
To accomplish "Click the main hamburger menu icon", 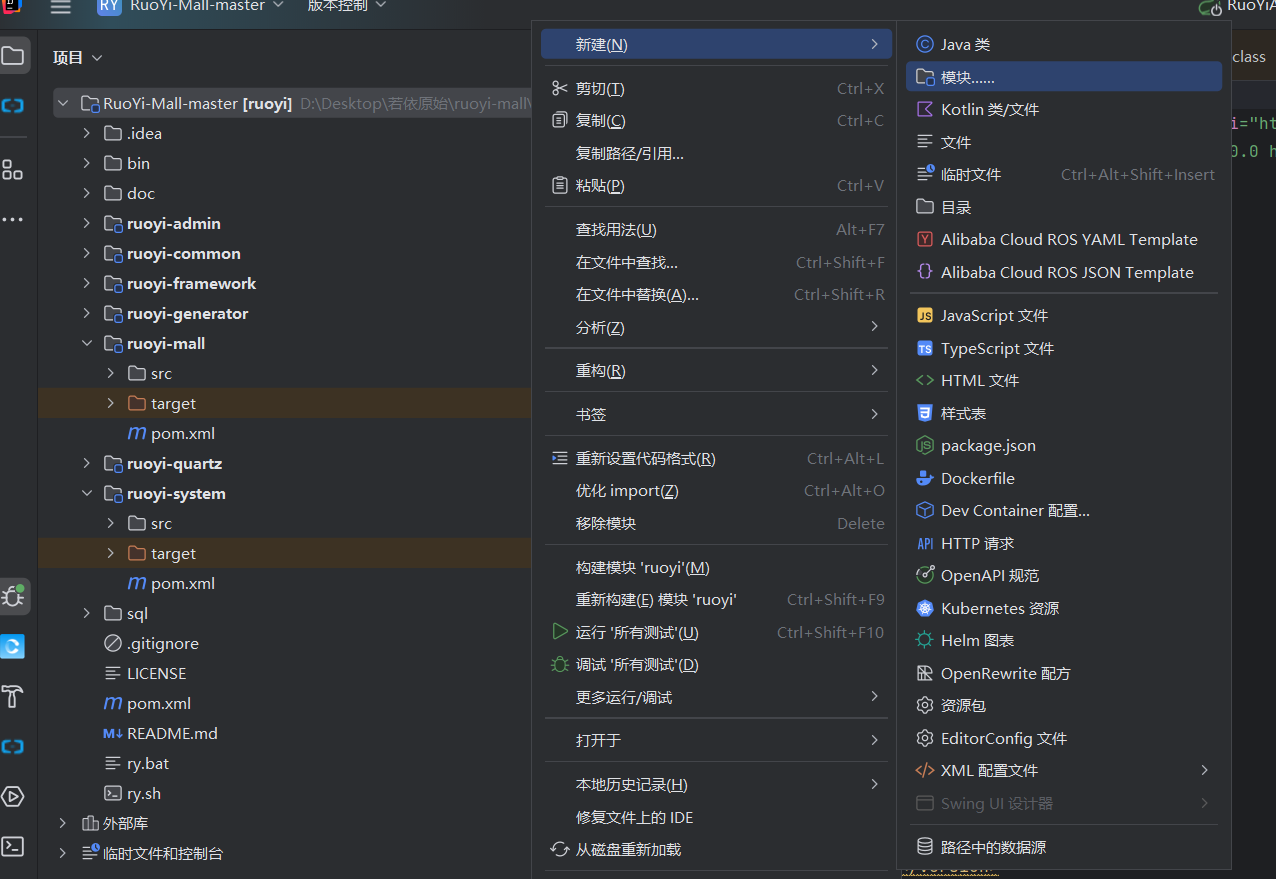I will [61, 6].
